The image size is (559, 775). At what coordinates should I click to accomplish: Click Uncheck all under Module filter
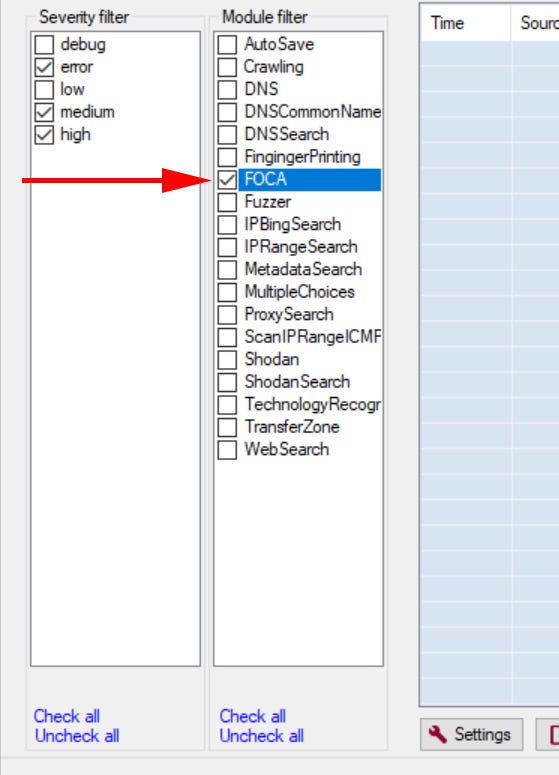pos(262,736)
